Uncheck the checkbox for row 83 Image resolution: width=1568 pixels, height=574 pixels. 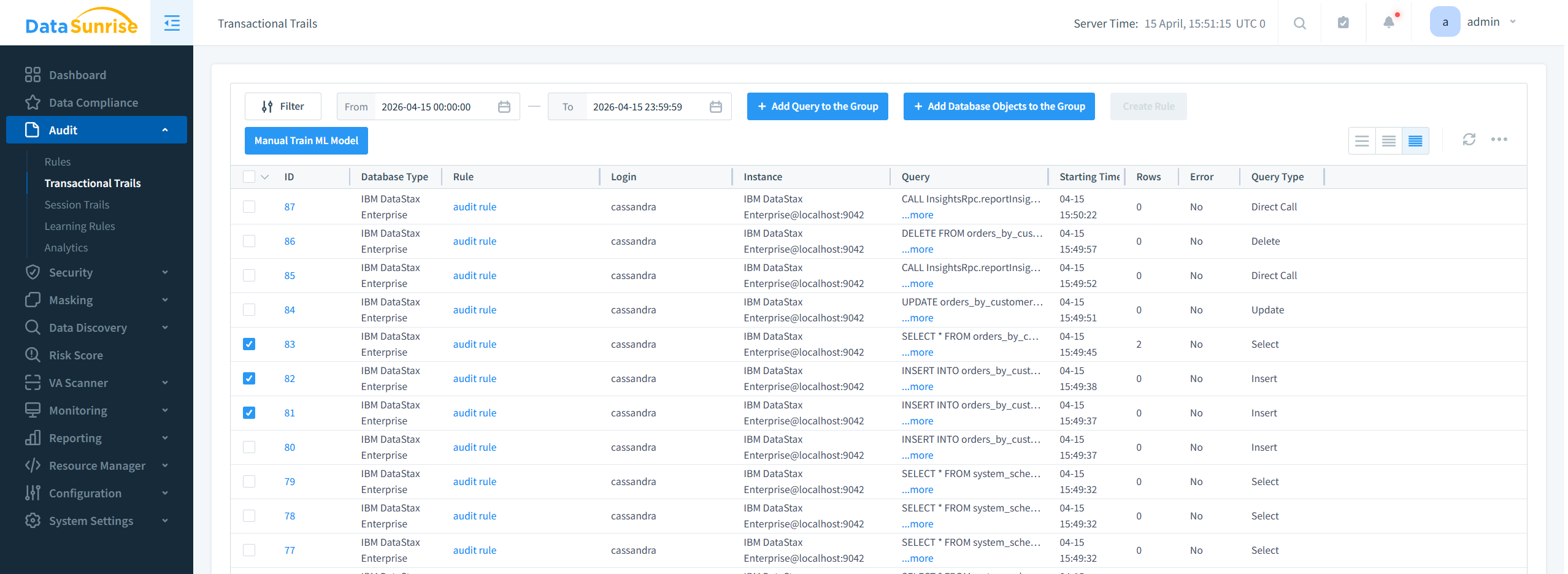point(248,344)
